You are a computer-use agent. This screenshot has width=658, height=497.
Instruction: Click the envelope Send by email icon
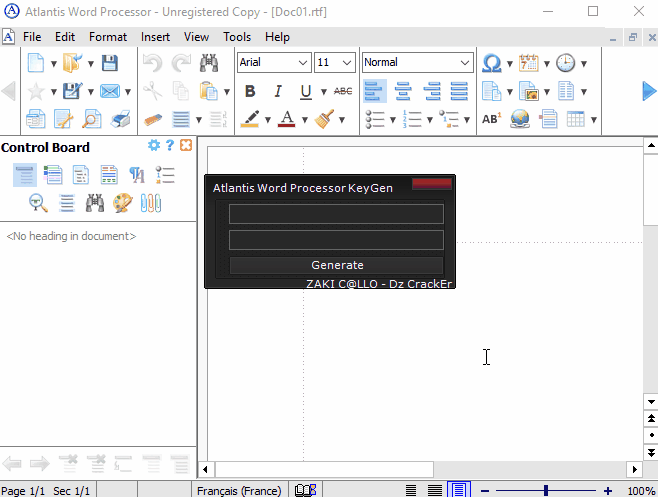110,91
